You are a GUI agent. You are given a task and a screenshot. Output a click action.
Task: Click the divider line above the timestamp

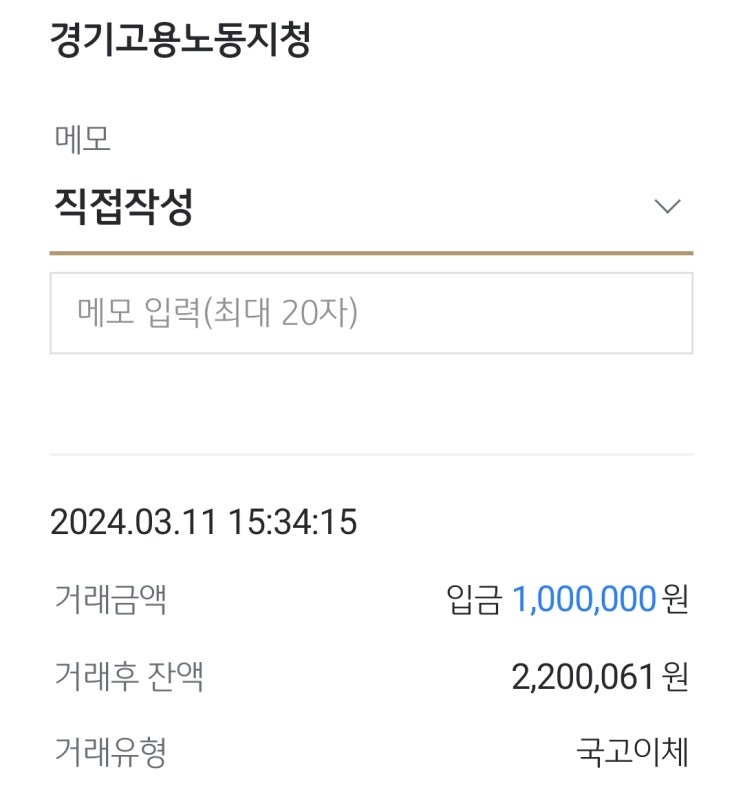click(x=371, y=455)
